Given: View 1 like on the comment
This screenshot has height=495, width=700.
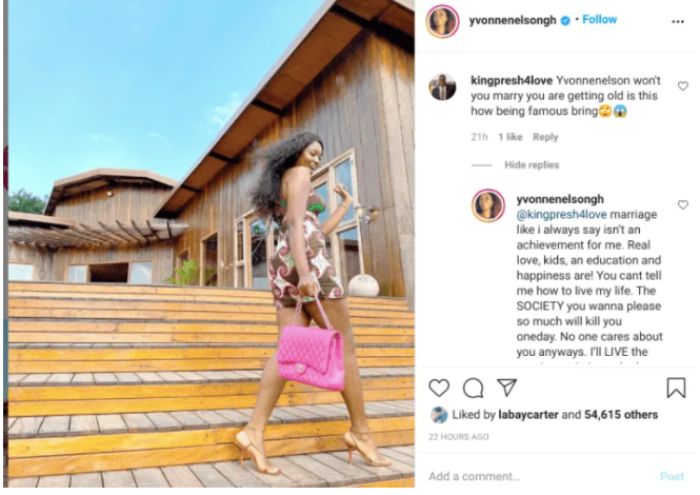Looking at the screenshot, I should pos(510,137).
